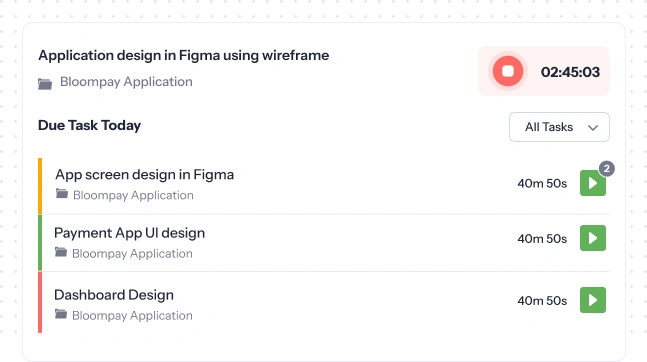Click folder icon under App screen design task
Viewport: 647px width, 362px height.
(x=62, y=194)
